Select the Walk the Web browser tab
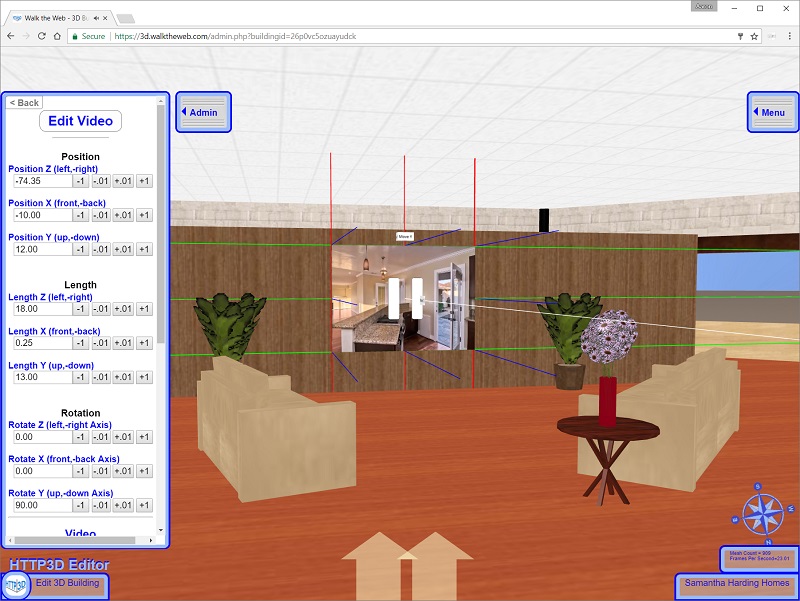This screenshot has width=800, height=601. (59, 18)
